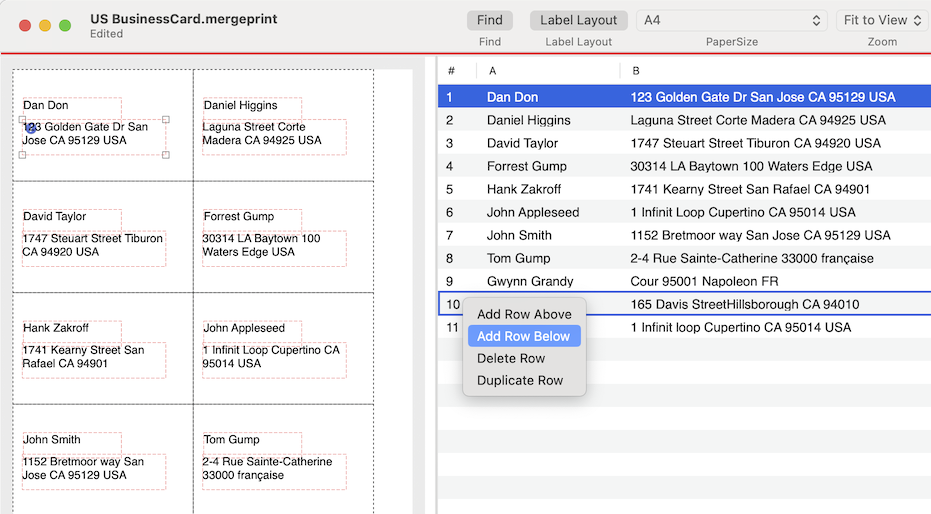Click row number 10 in table
The width and height of the screenshot is (931, 514).
coord(453,304)
